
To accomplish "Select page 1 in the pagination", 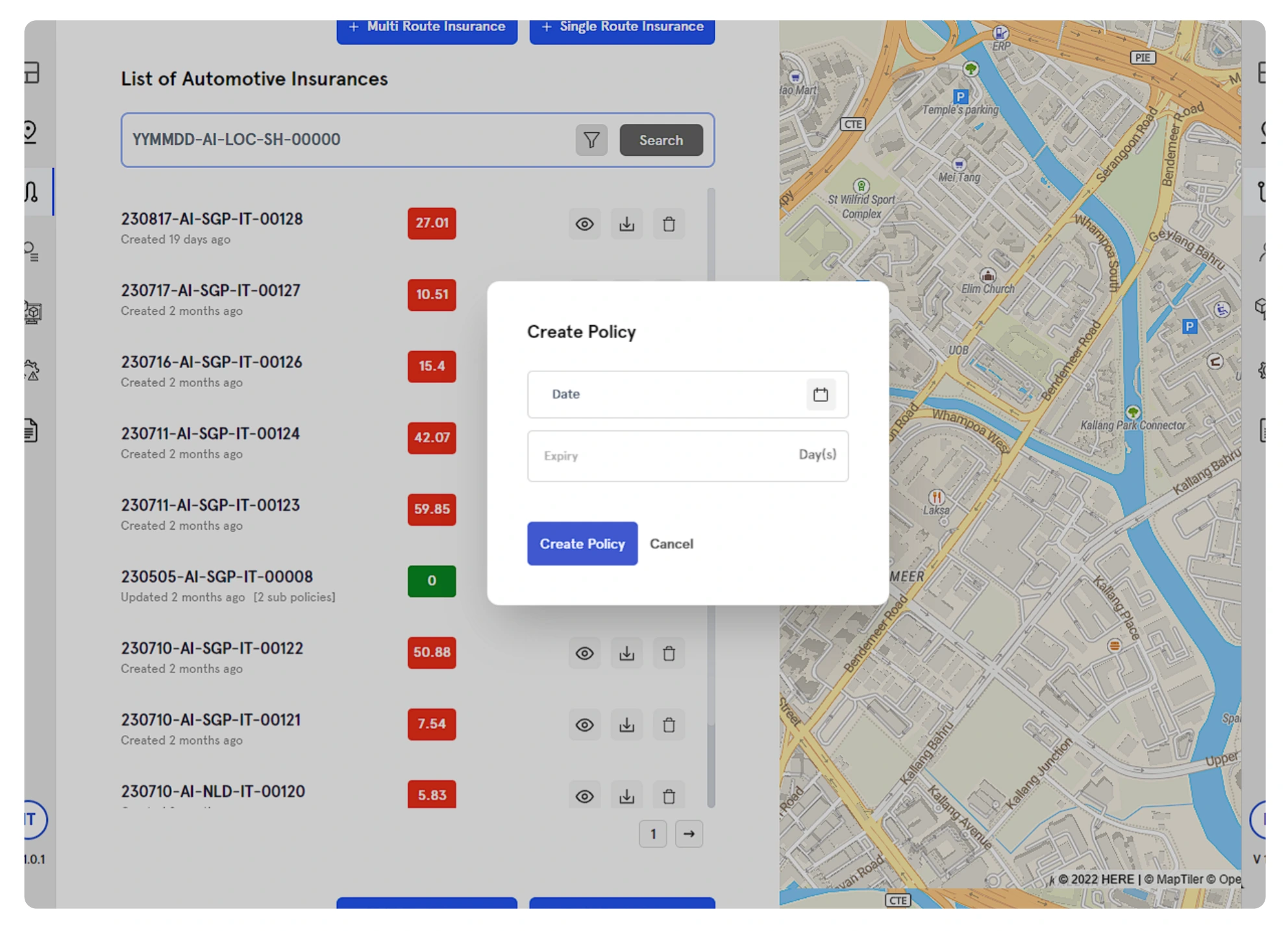I will coord(652,834).
